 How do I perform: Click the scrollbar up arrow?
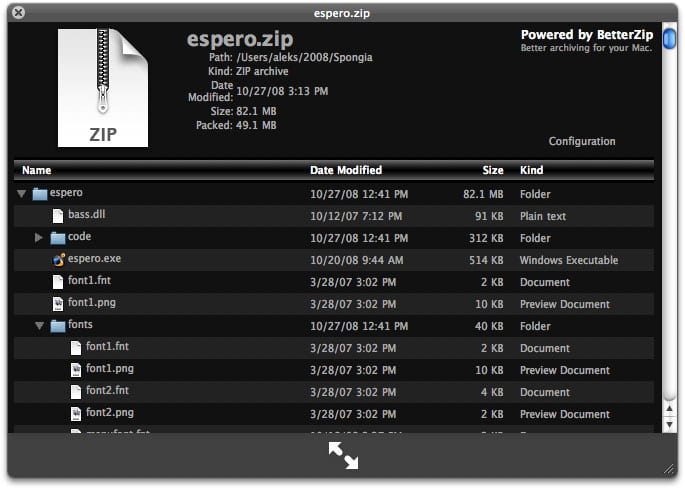(669, 409)
